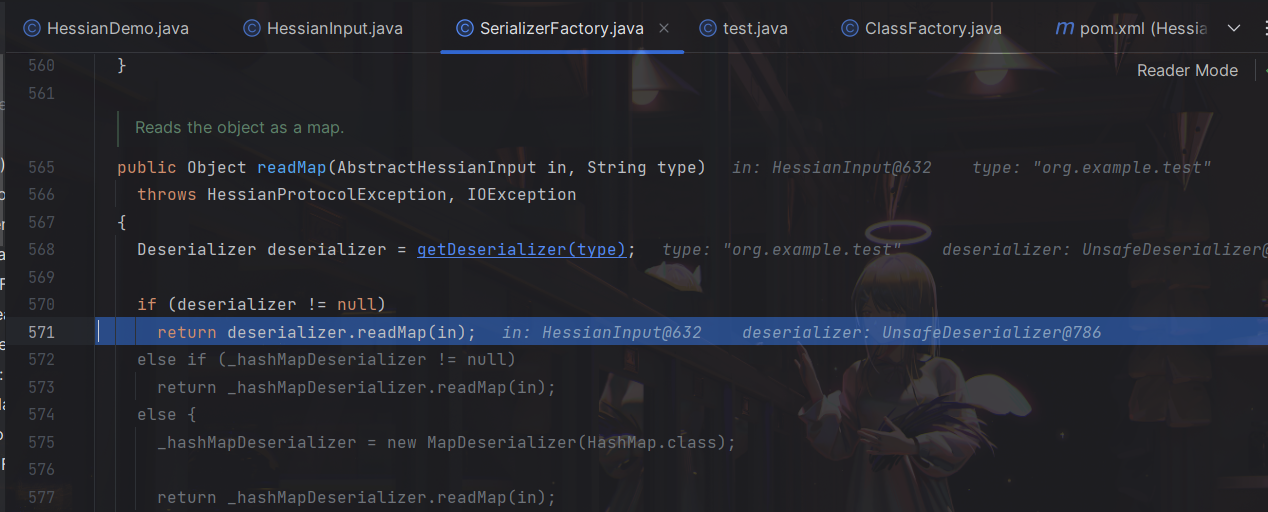The height and width of the screenshot is (512, 1268).
Task: Click the 'in: HessianInput@632' hint on line 565
Action: [832, 167]
